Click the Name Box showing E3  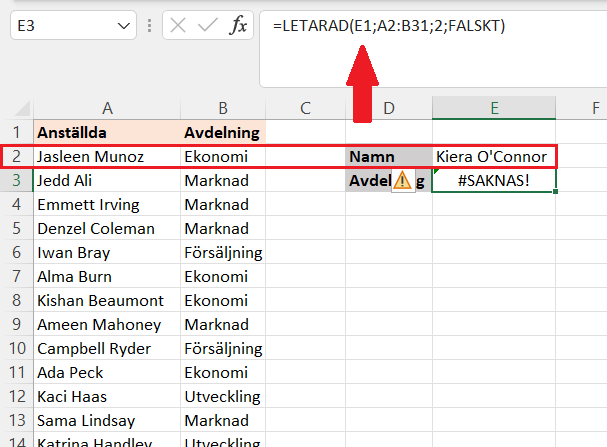(x=62, y=26)
